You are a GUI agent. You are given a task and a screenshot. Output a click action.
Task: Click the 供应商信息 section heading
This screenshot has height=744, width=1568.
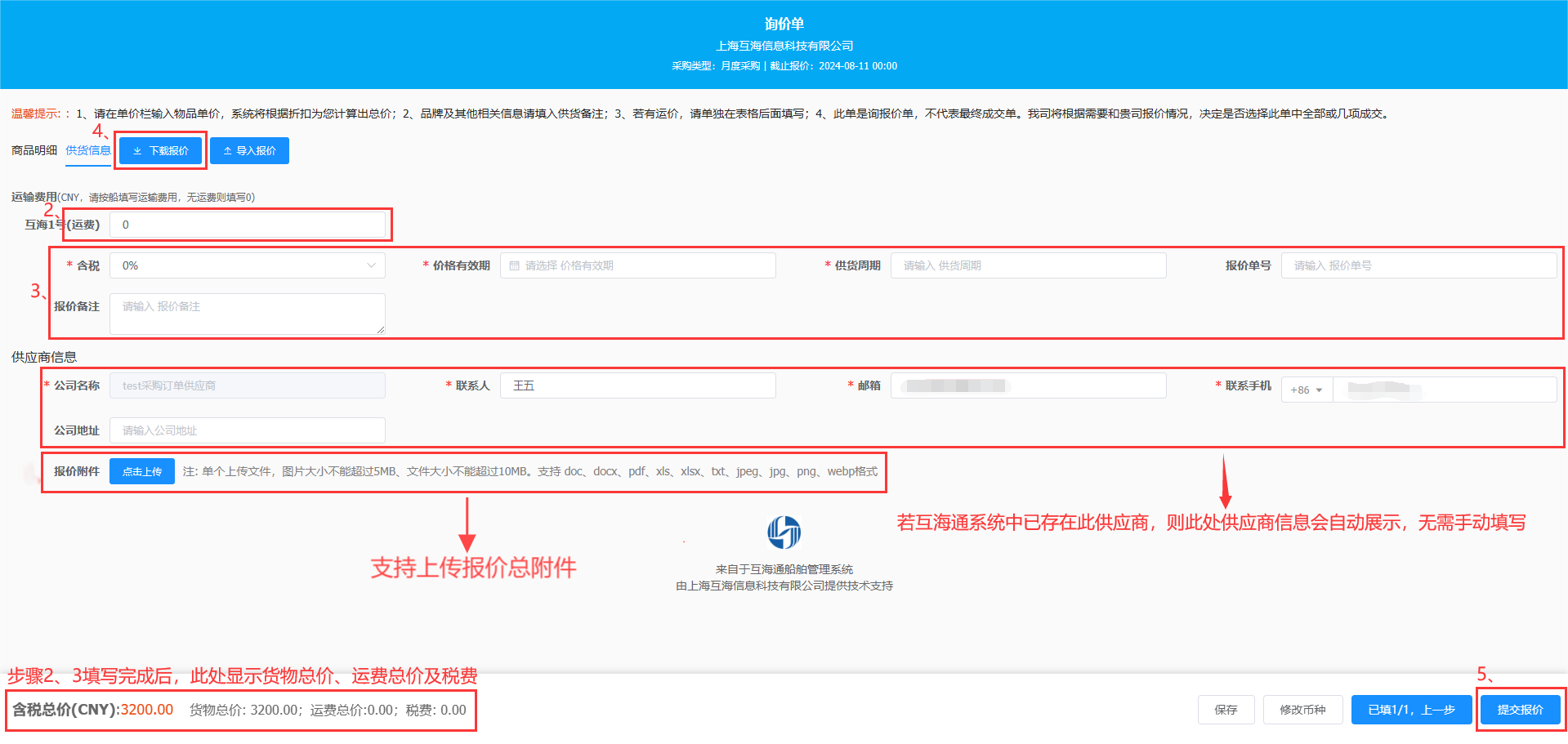coord(44,357)
